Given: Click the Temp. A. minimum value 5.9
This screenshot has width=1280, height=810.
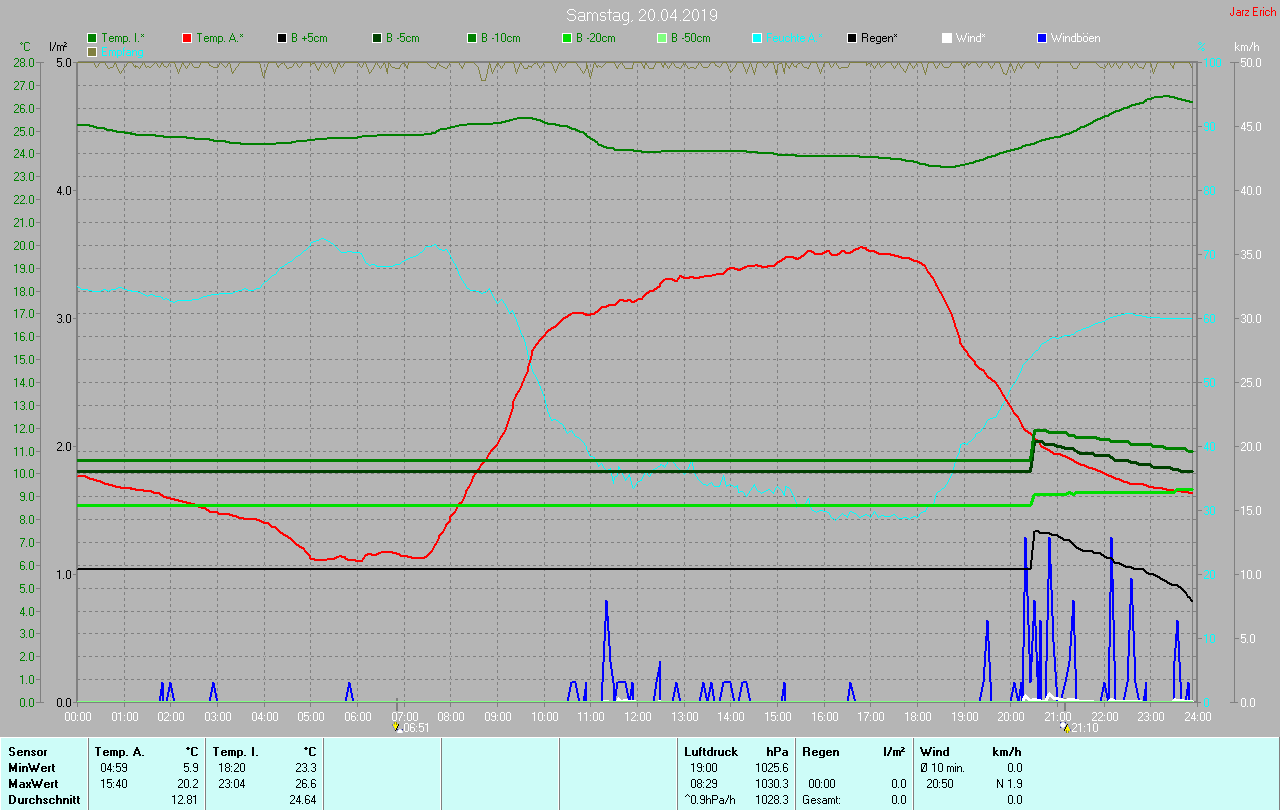Looking at the screenshot, I should 190,768.
